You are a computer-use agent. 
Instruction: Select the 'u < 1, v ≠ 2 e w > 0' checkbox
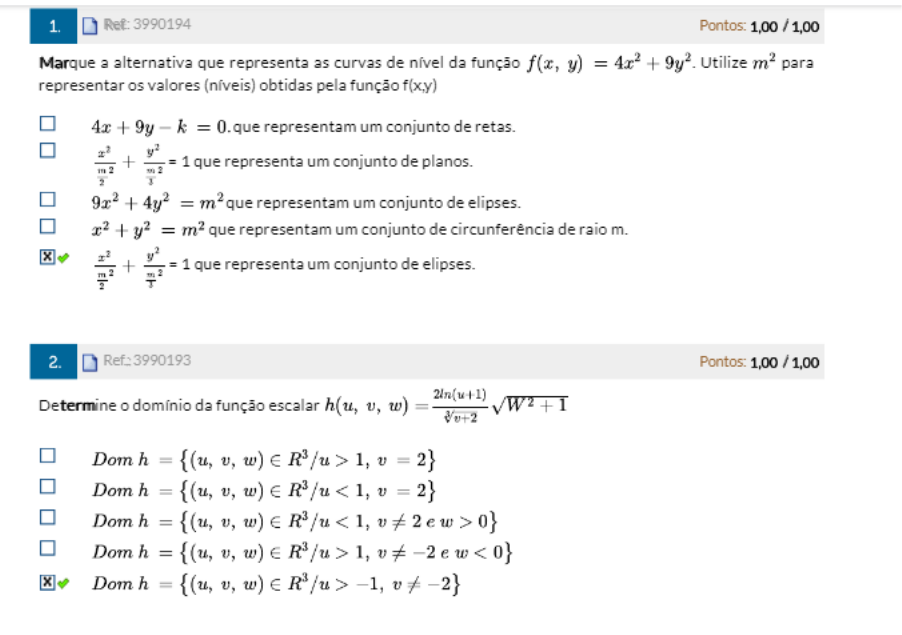47,517
